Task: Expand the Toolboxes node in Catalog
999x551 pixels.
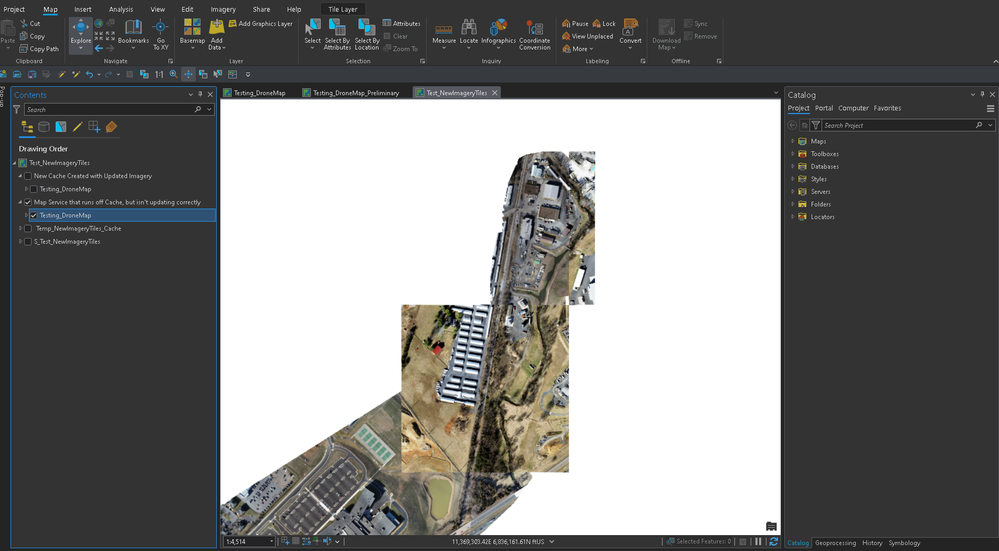Action: (x=793, y=154)
